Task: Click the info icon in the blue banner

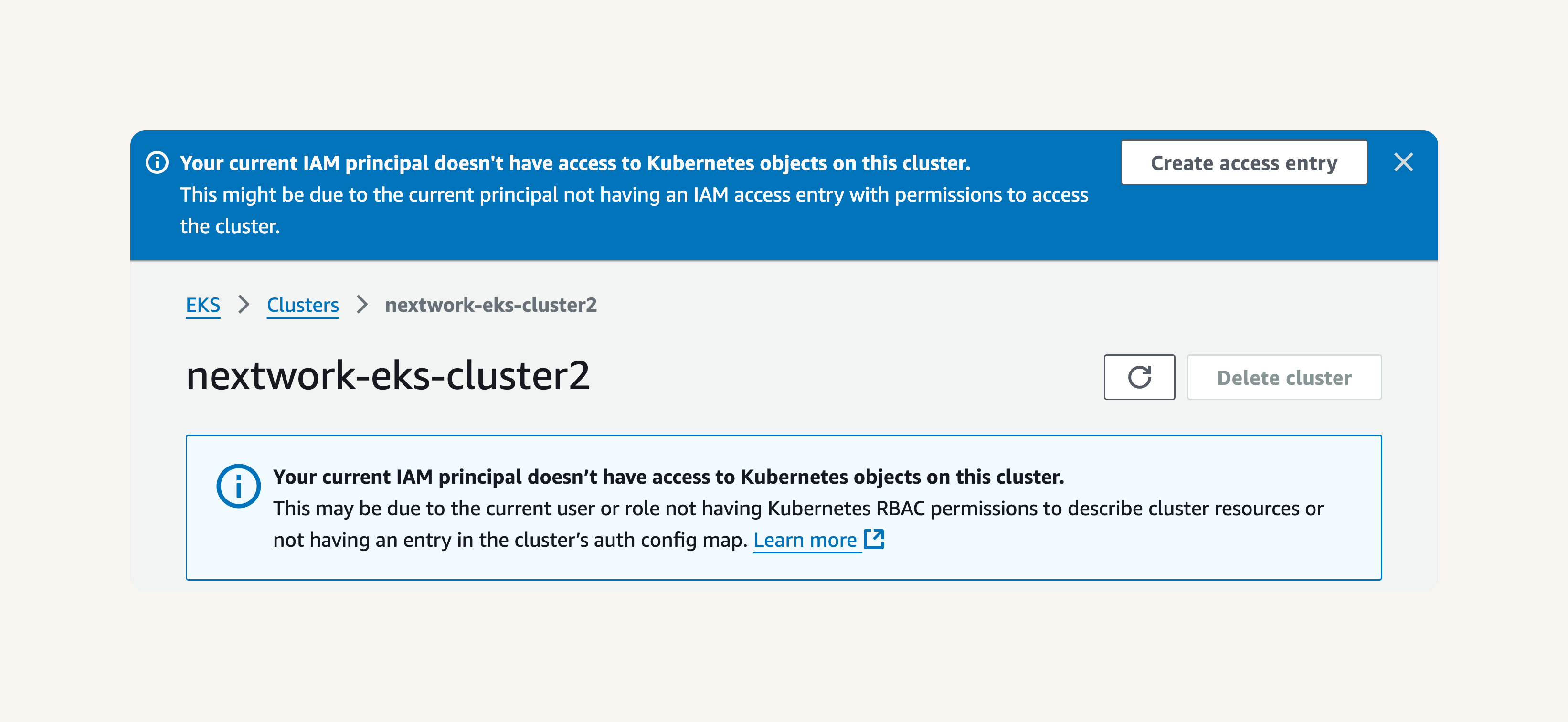Action: click(157, 162)
